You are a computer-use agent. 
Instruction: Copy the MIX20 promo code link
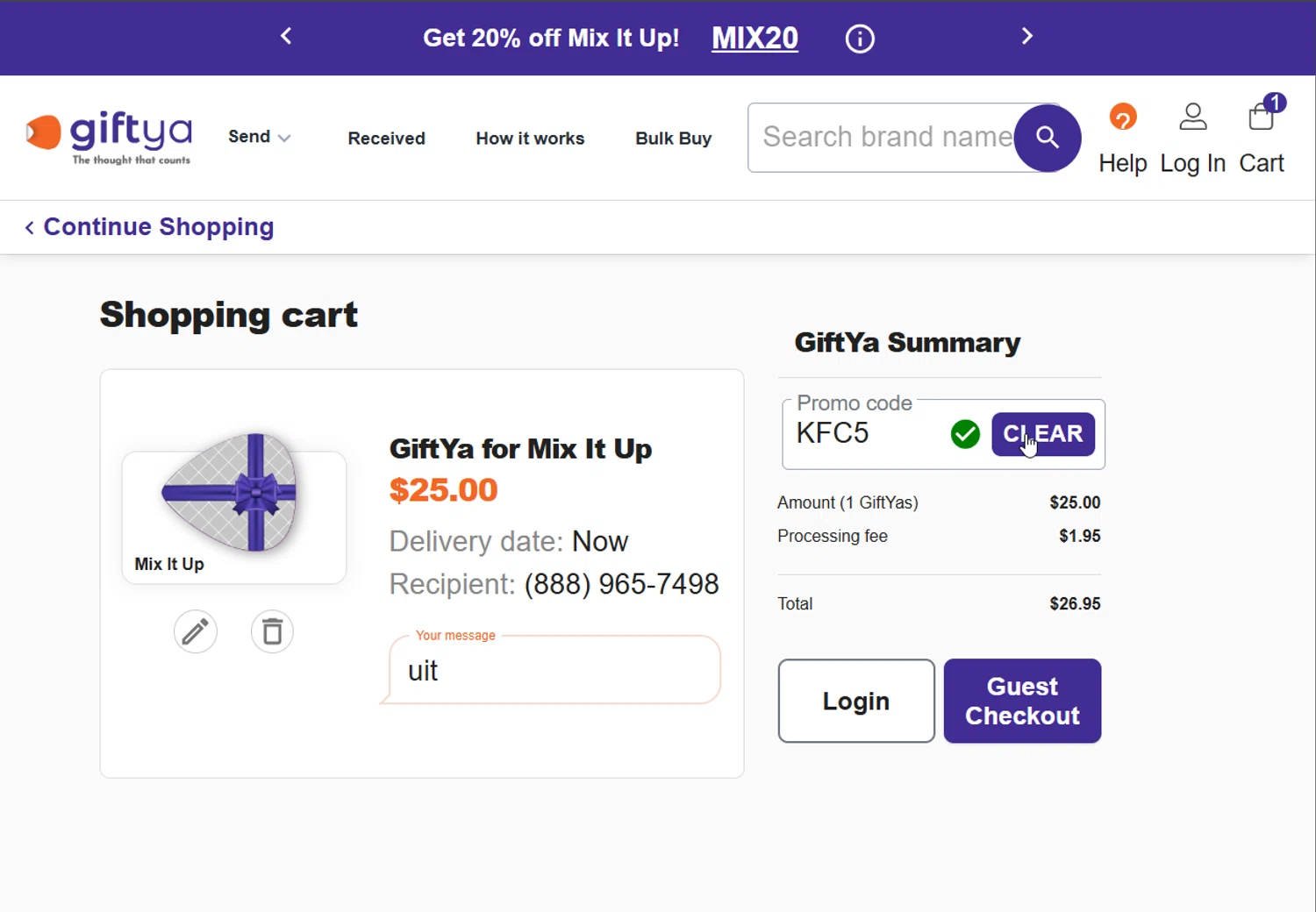[x=755, y=38]
